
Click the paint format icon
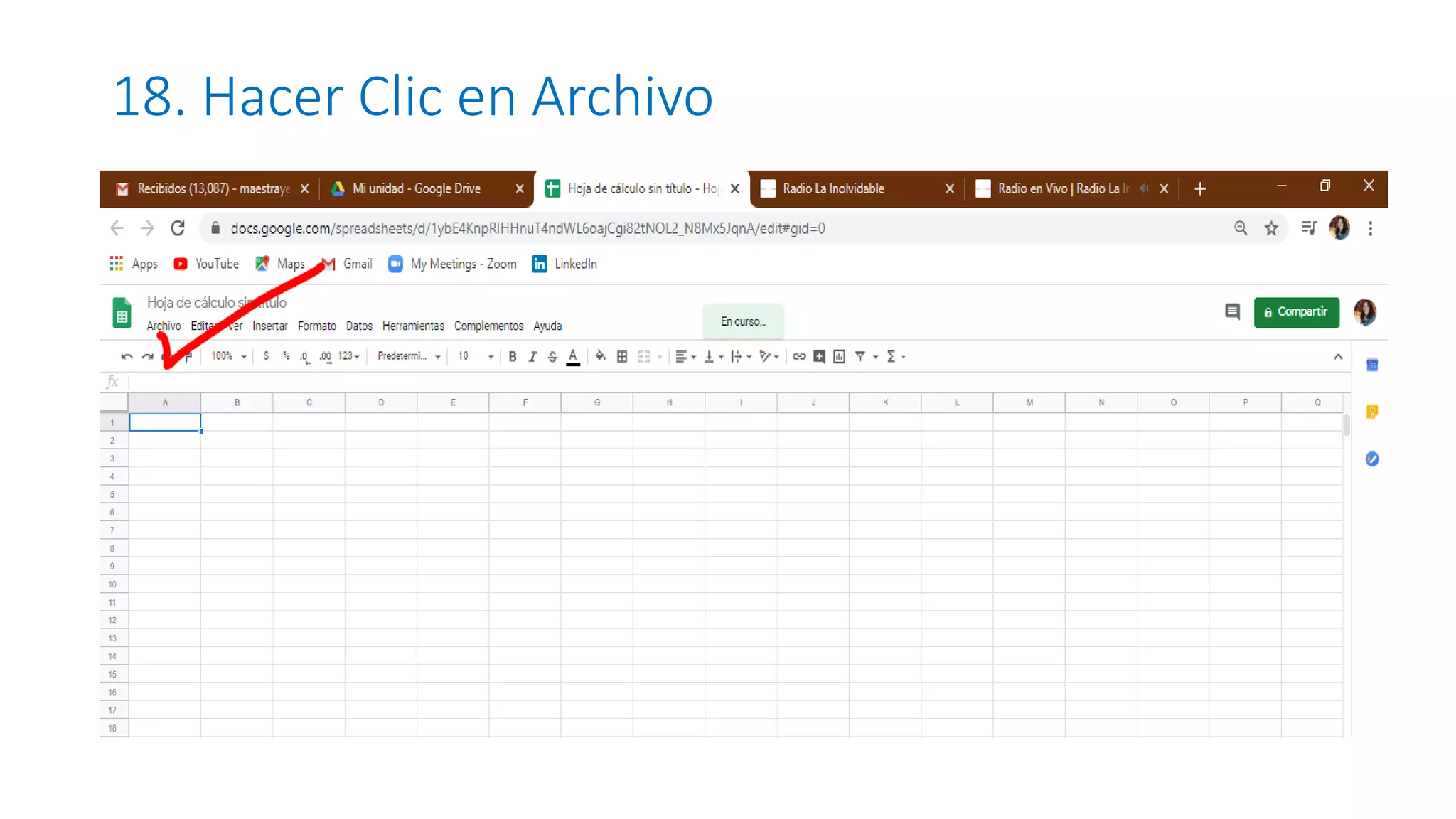pyautogui.click(x=188, y=357)
